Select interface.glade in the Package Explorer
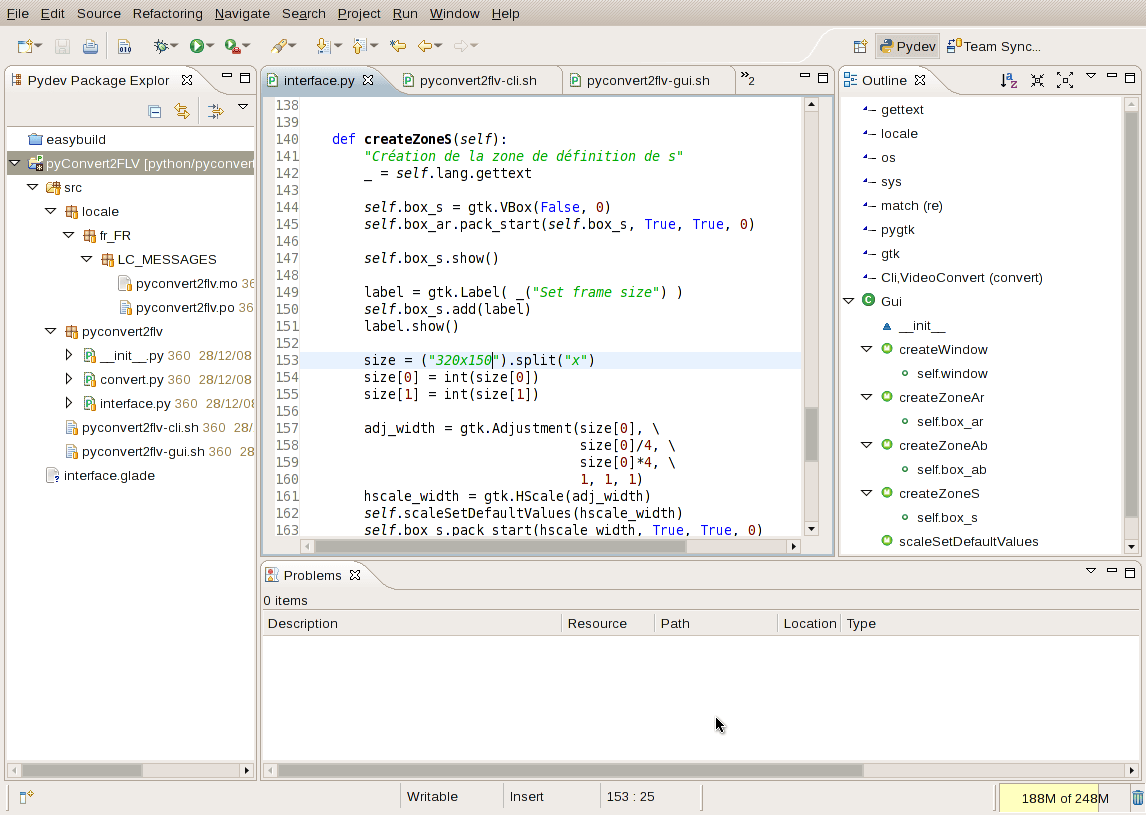The image size is (1146, 815). coord(108,475)
